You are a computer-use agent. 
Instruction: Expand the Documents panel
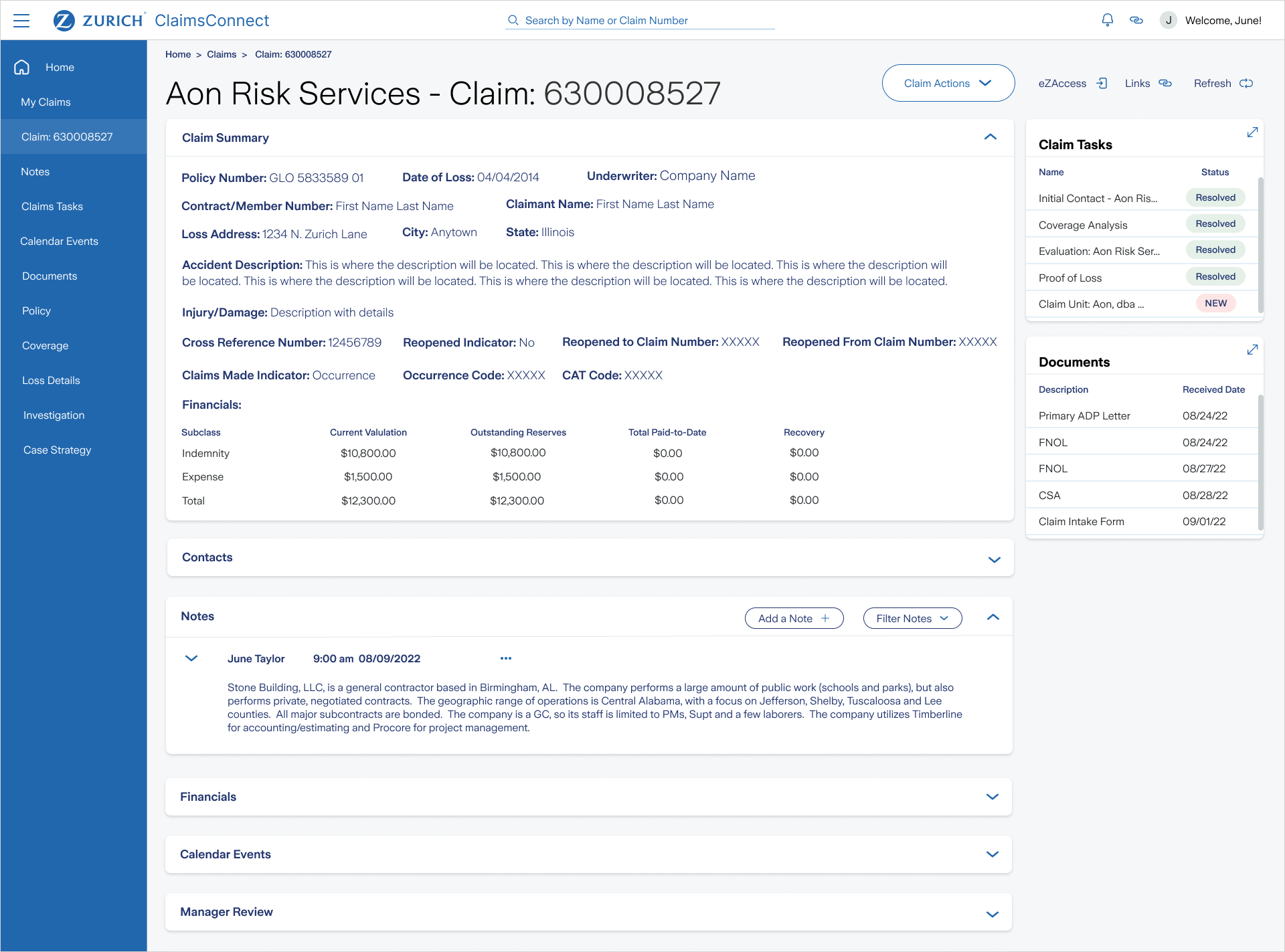click(x=1252, y=350)
